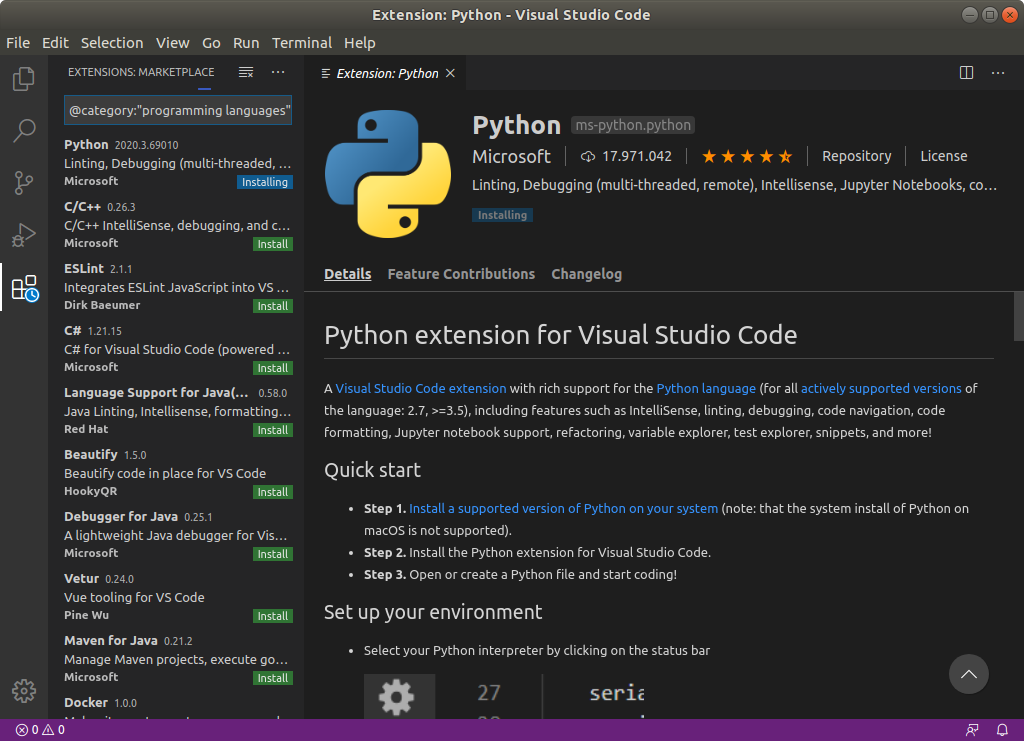This screenshot has height=741, width=1024.
Task: Install the C# extension
Action: pyautogui.click(x=273, y=368)
